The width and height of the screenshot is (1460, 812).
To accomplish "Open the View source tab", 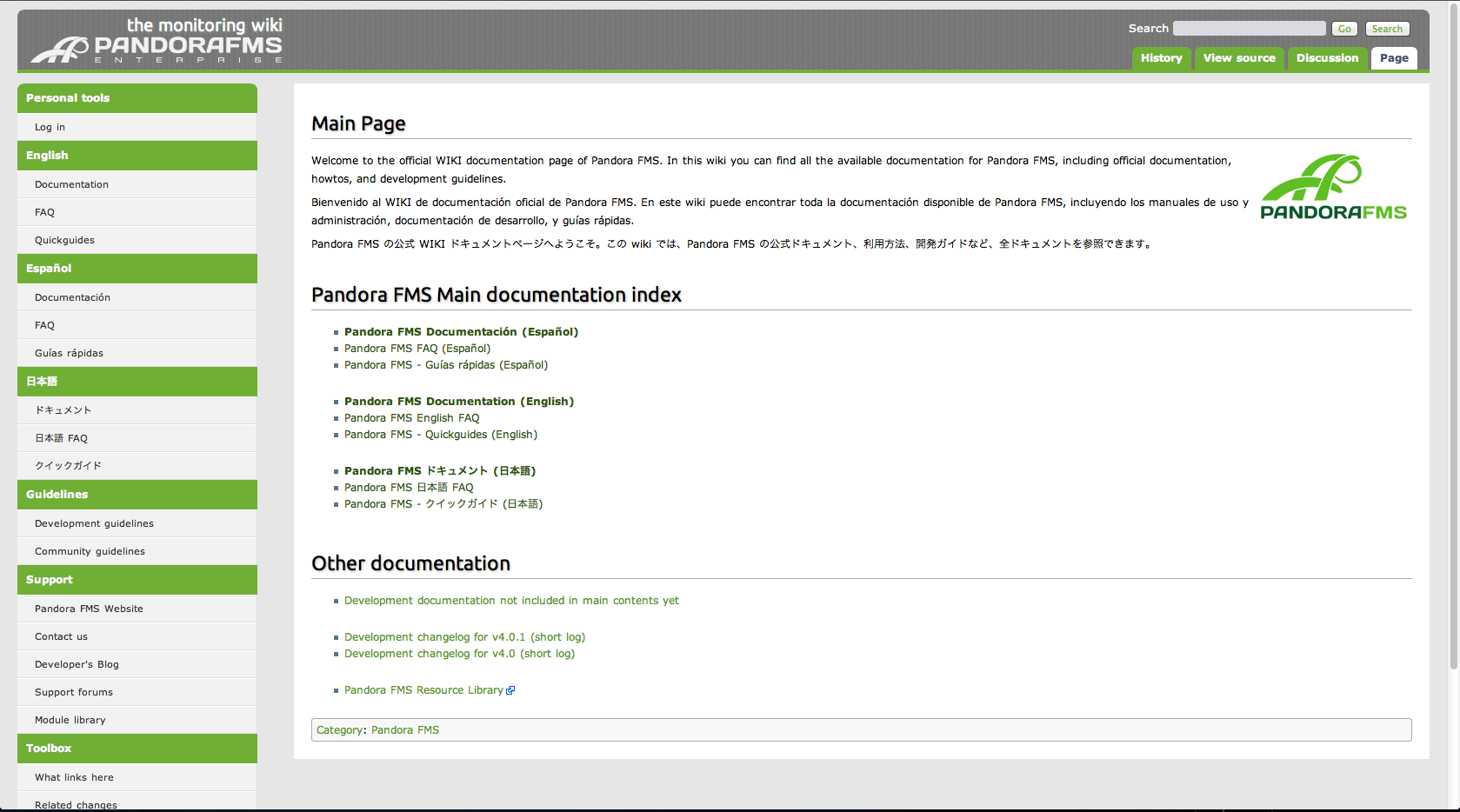I will pos(1238,58).
